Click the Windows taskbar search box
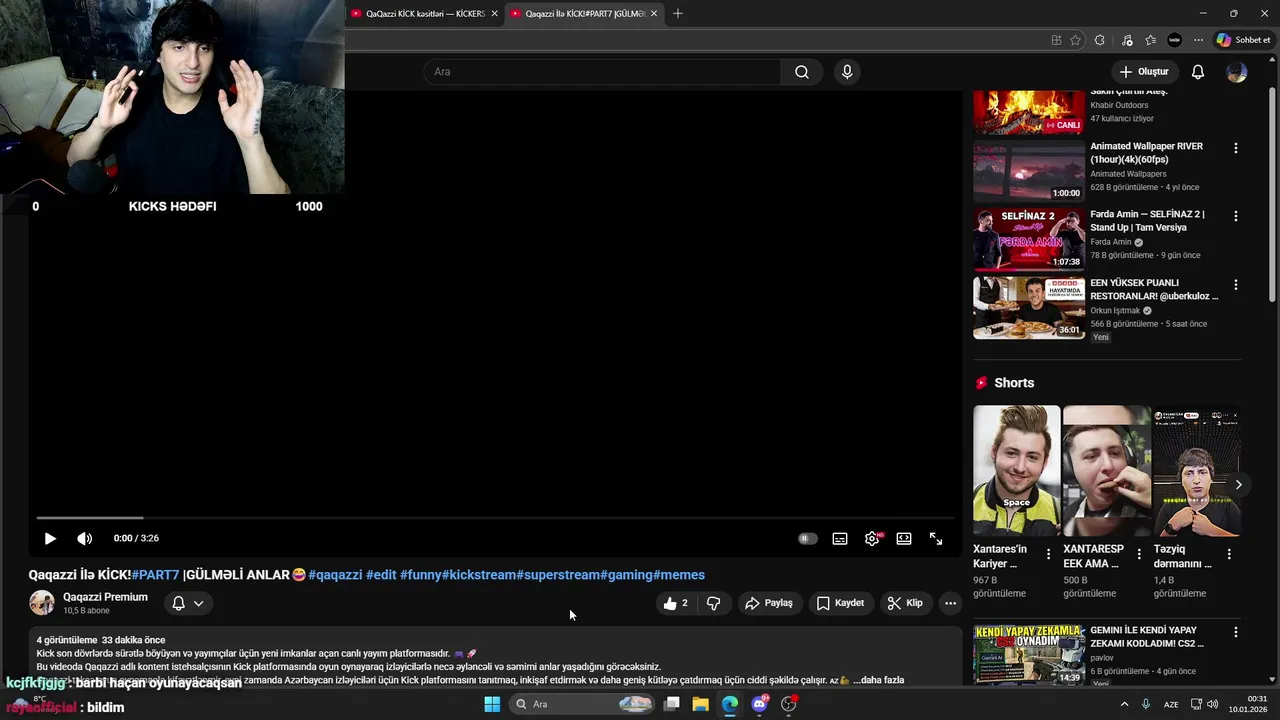The image size is (1280, 720). point(584,704)
